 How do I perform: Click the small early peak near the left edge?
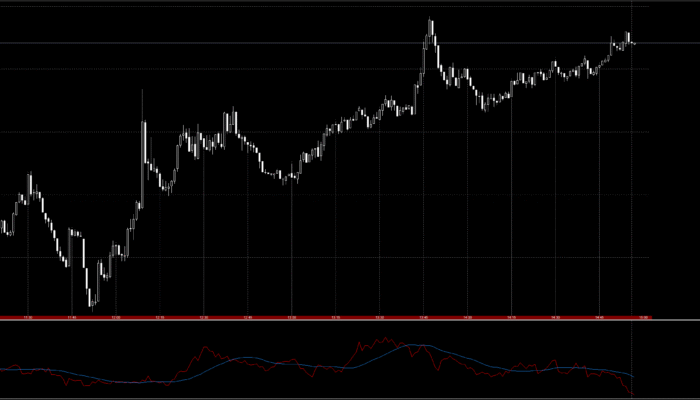click(30, 180)
